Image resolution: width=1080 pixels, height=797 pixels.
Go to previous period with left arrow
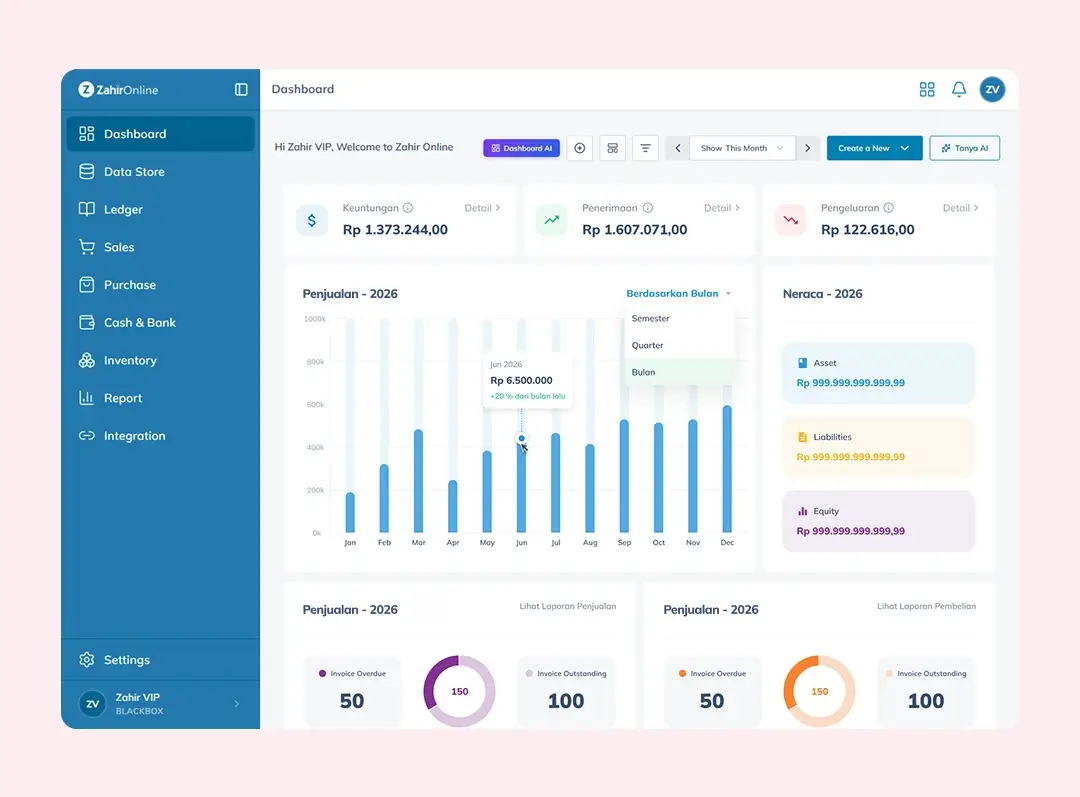tap(678, 148)
